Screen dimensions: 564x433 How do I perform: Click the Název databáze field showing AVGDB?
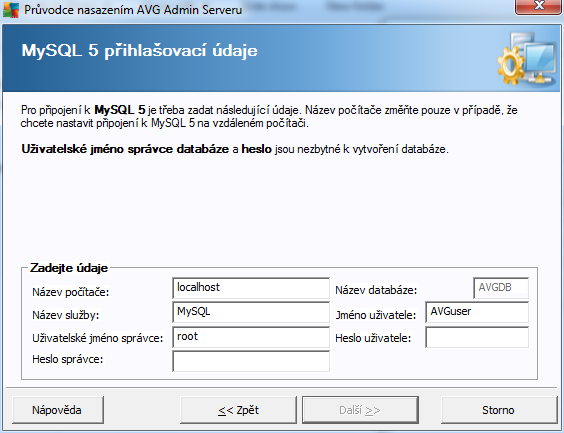[501, 288]
